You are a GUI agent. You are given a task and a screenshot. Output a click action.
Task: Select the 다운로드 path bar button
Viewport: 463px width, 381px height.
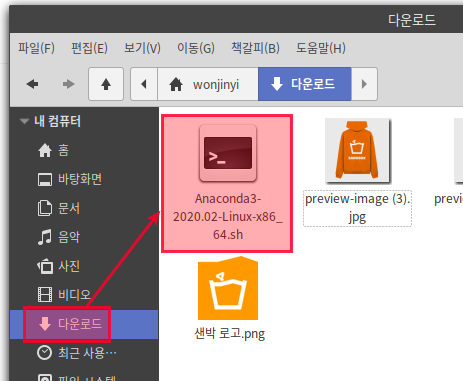point(305,84)
